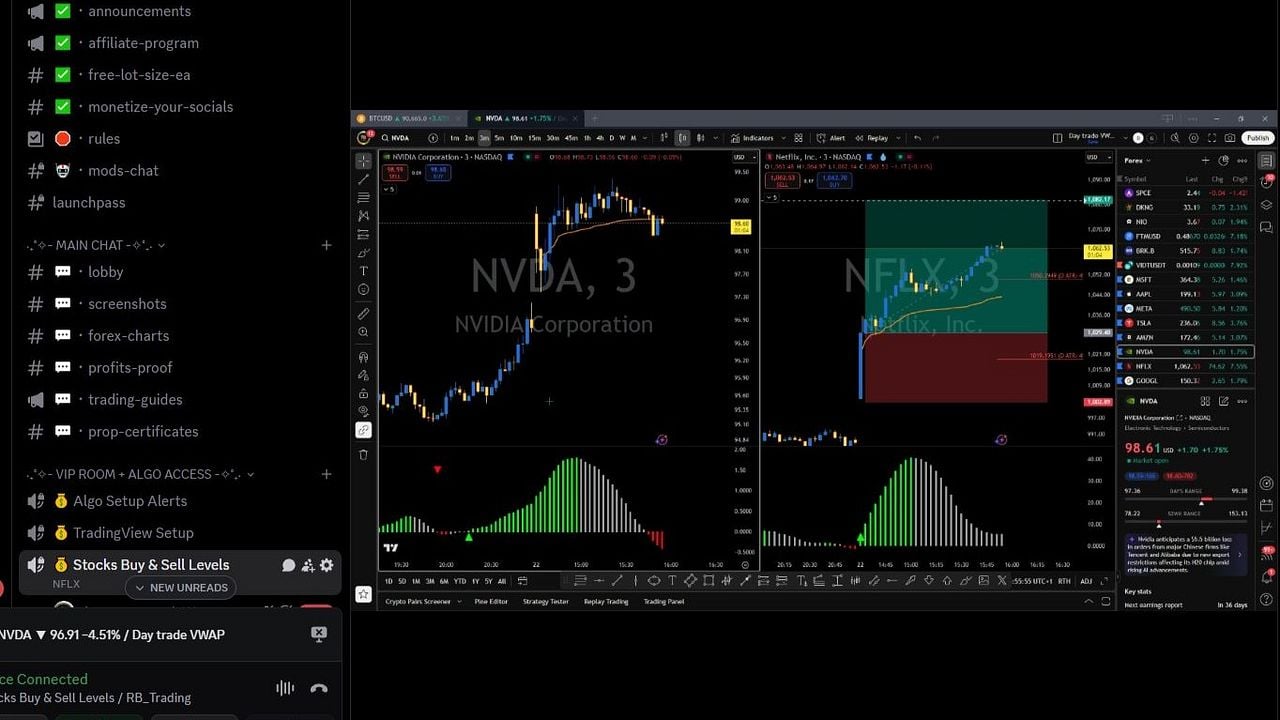The image size is (1280, 720).
Task: Select the 15m timeframe
Action: click(534, 138)
